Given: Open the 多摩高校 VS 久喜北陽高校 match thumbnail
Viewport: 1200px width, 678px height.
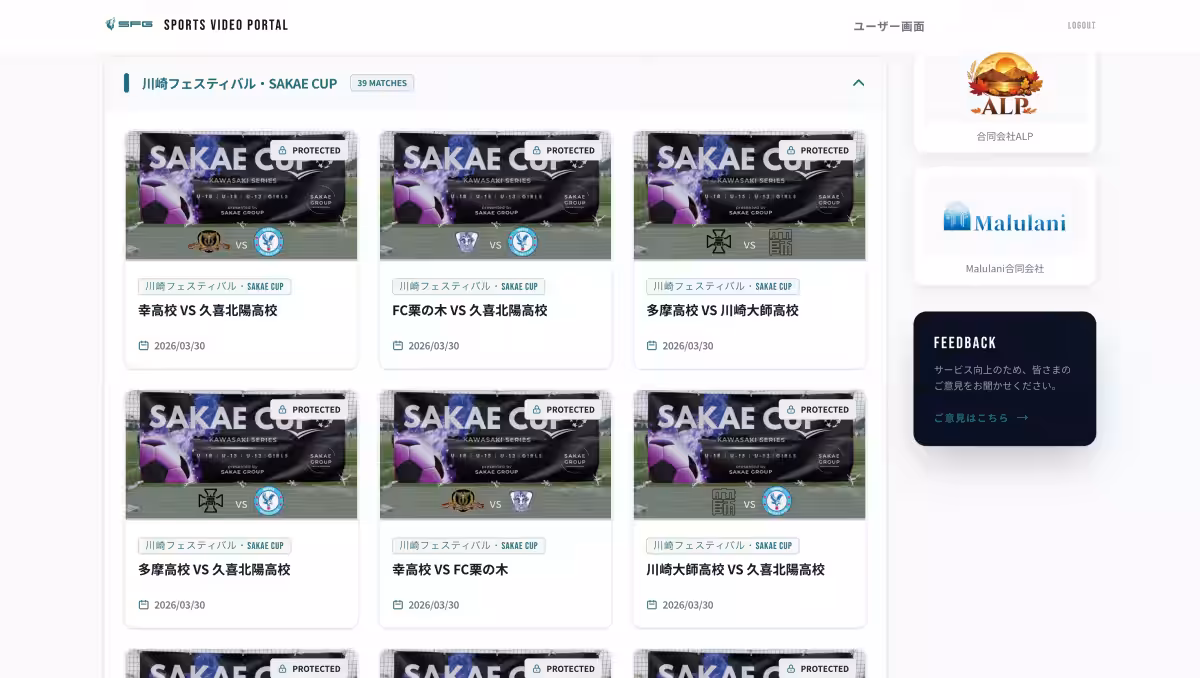Looking at the screenshot, I should (x=241, y=454).
